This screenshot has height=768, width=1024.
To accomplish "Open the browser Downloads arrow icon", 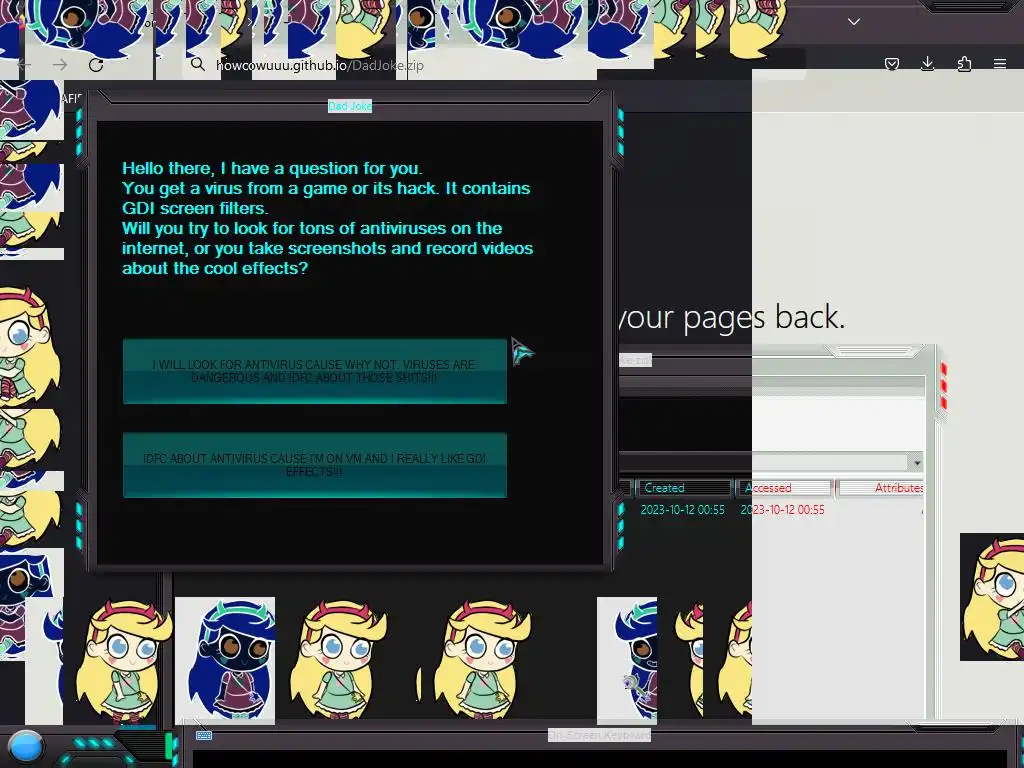I will (x=927, y=63).
